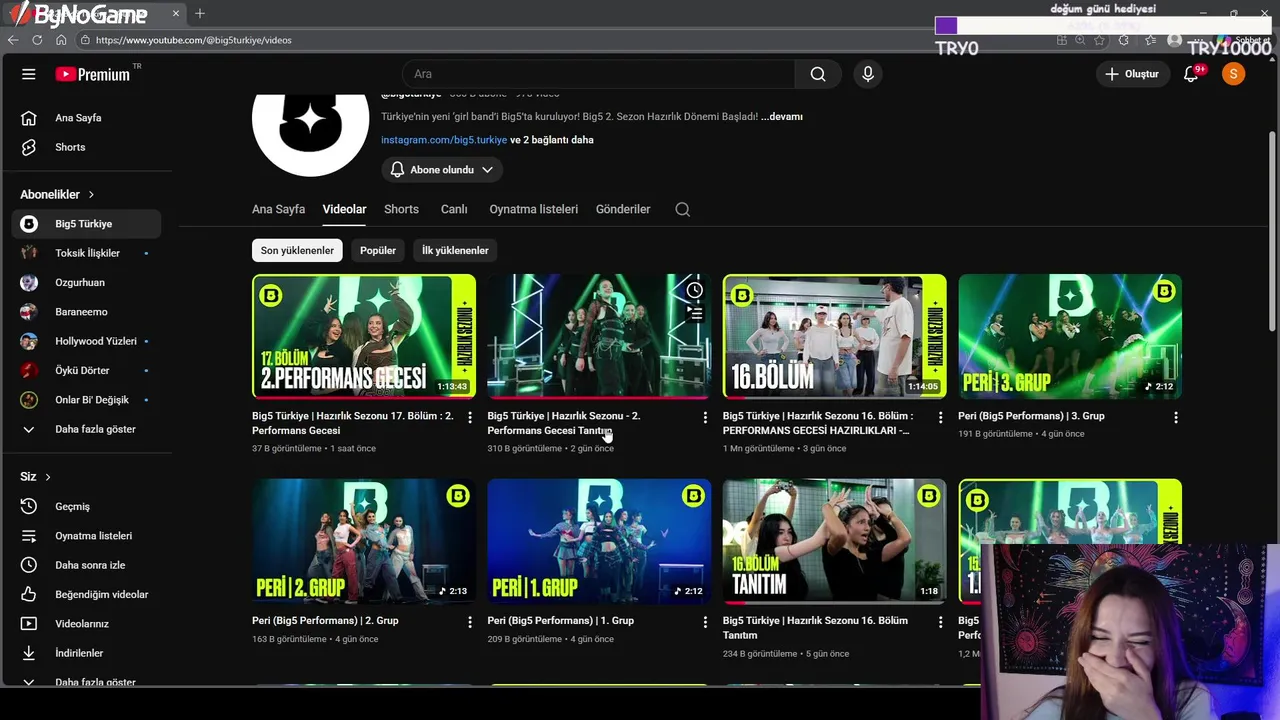Open Öykü Dörter subscription channel
The height and width of the screenshot is (720, 1280).
click(x=88, y=370)
